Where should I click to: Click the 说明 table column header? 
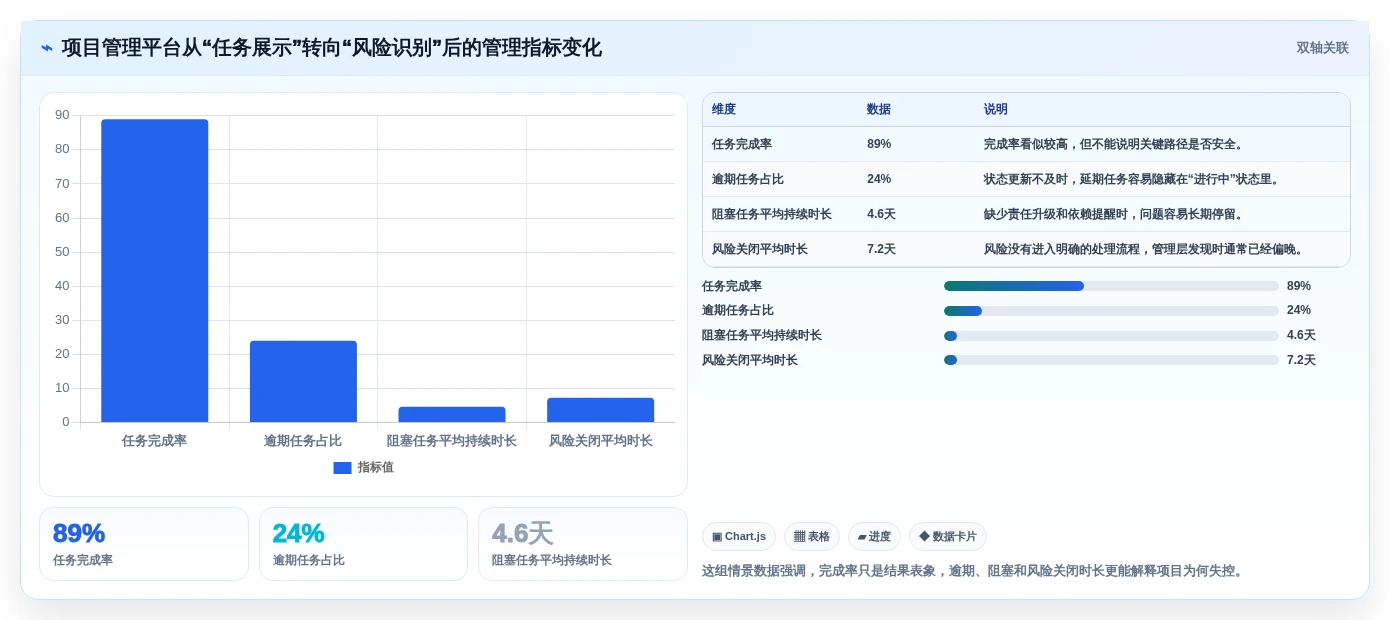click(996, 109)
